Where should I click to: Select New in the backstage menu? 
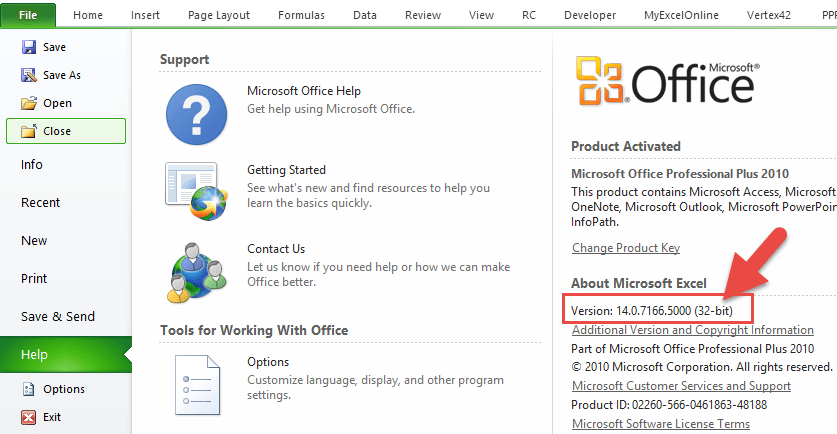tap(34, 241)
